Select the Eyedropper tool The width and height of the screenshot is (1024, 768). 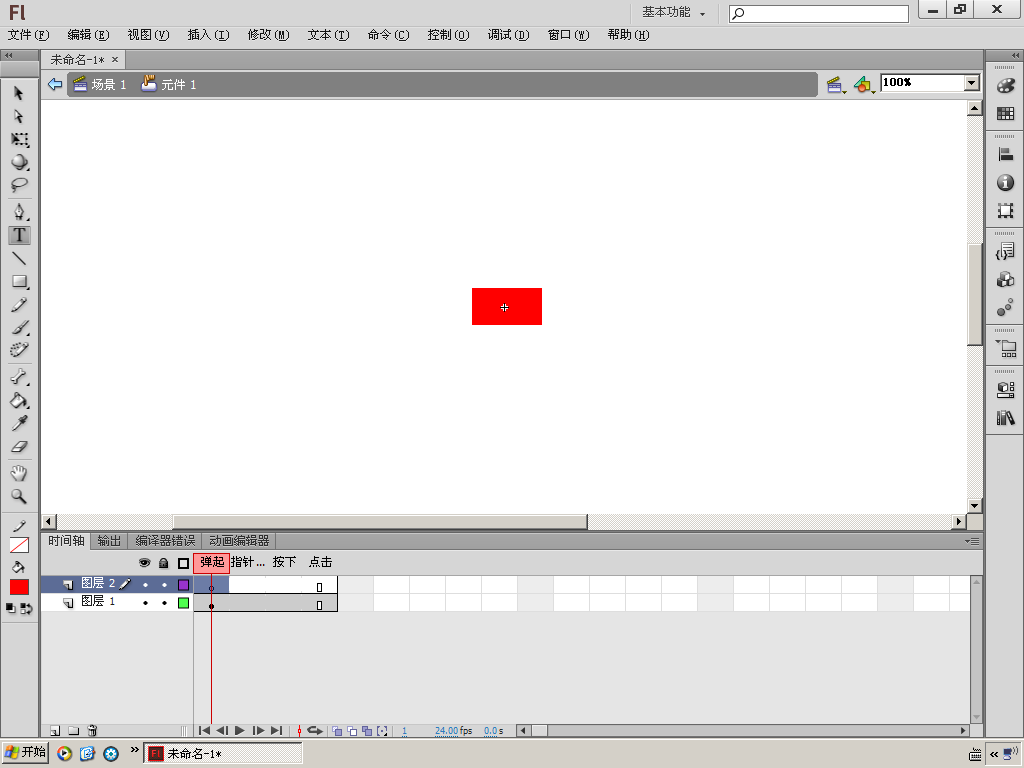click(x=20, y=423)
